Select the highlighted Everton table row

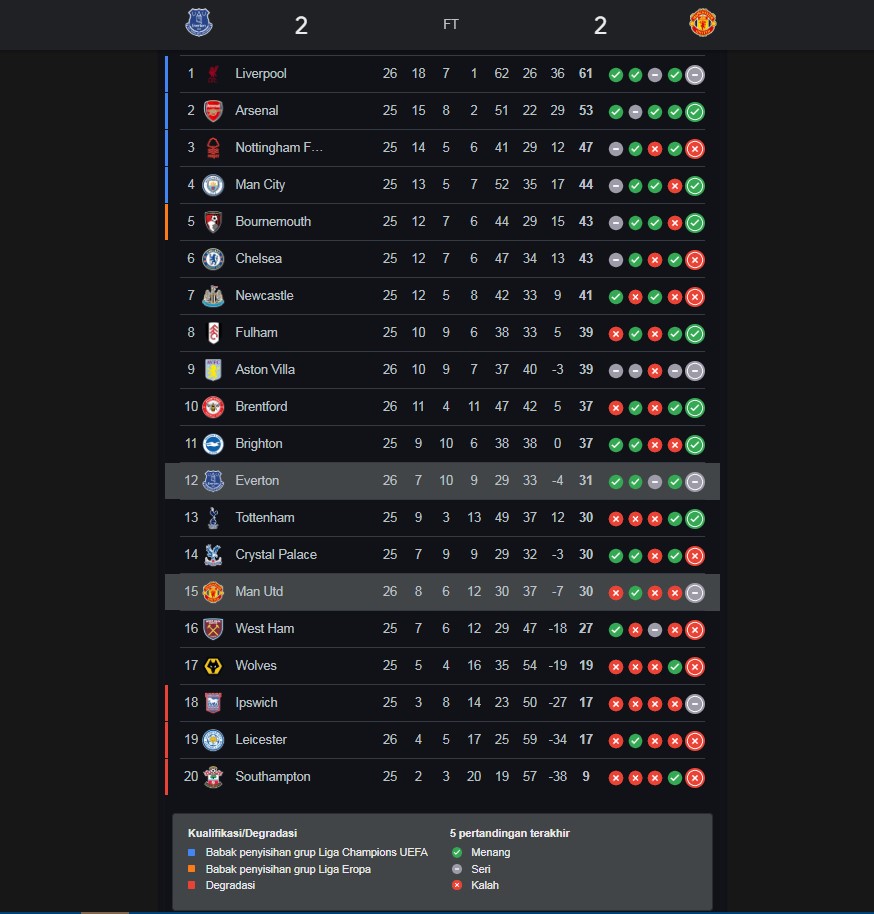[442, 481]
